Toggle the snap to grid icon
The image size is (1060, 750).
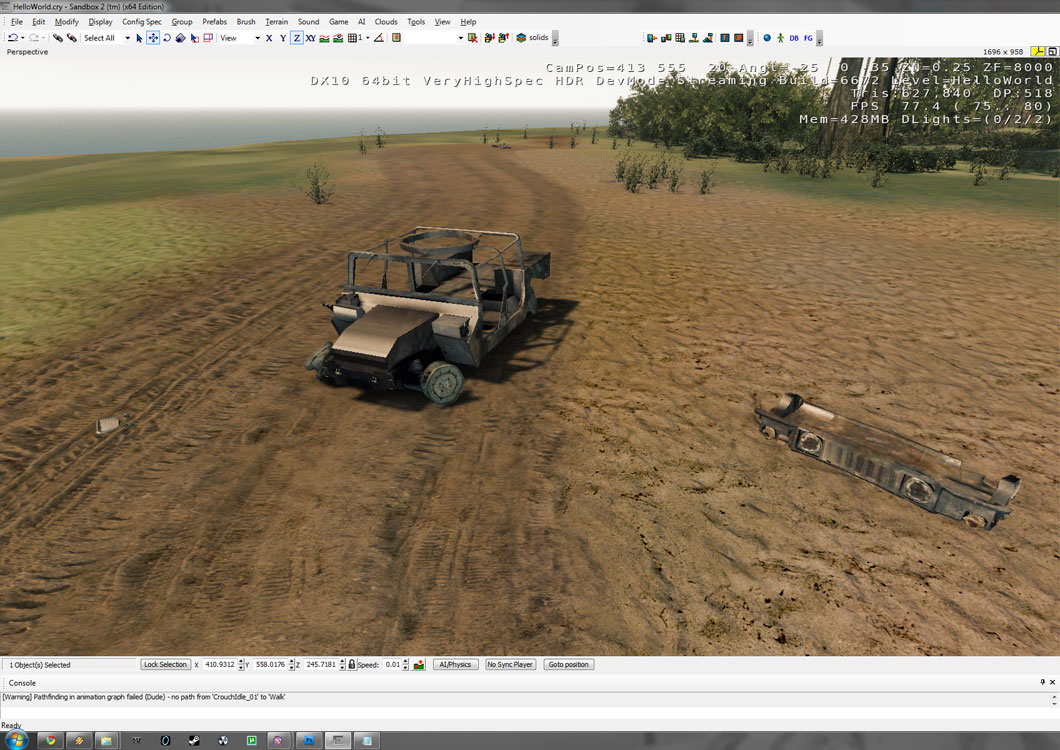[x=354, y=38]
